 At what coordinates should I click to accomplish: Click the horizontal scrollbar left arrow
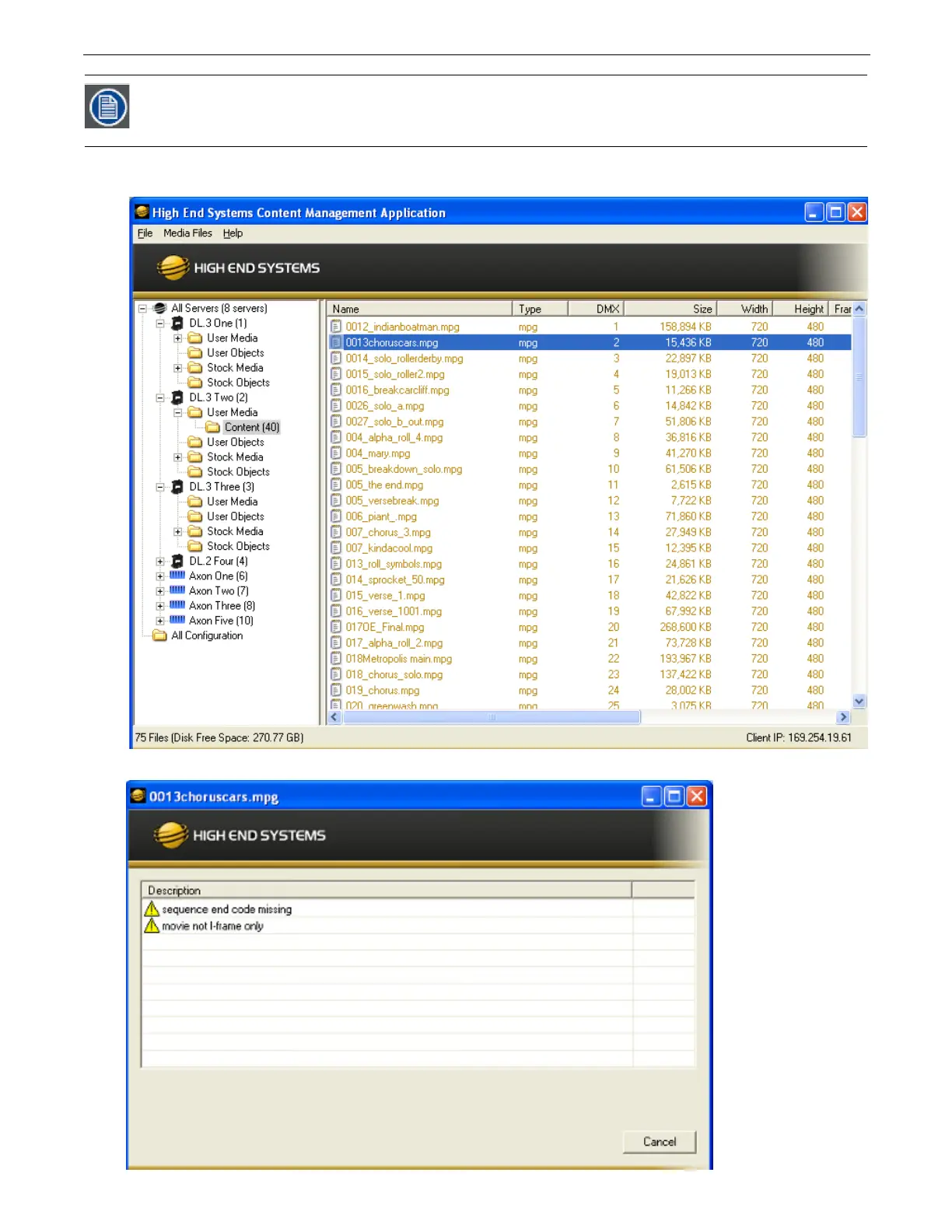coord(334,717)
